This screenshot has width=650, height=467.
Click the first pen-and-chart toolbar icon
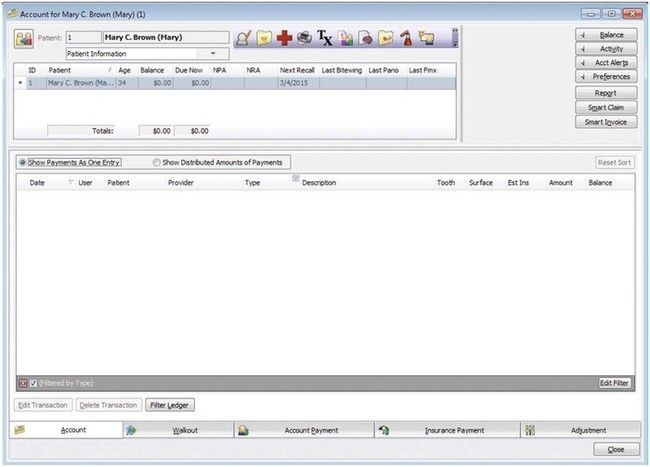[x=242, y=39]
